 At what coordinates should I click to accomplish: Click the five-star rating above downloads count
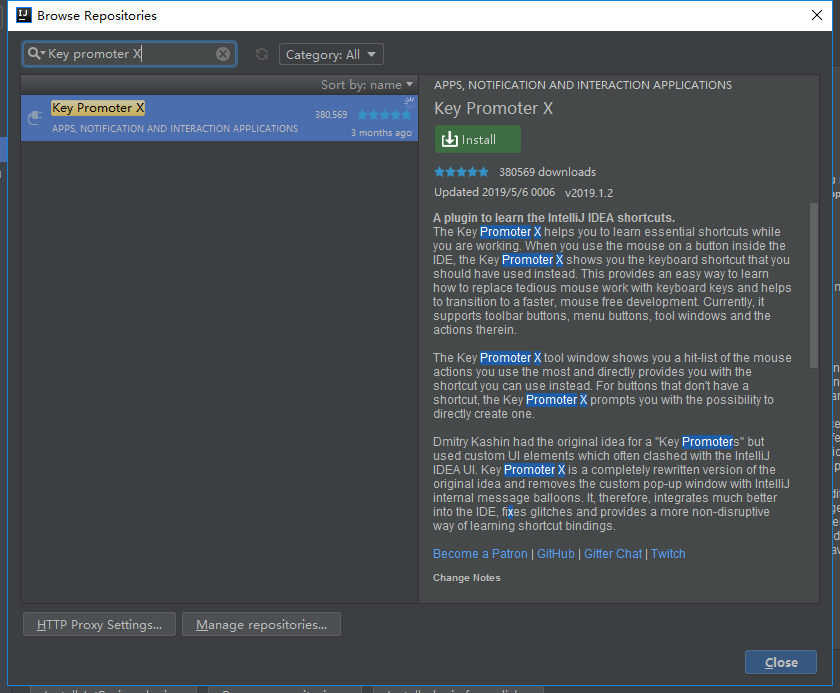point(461,172)
